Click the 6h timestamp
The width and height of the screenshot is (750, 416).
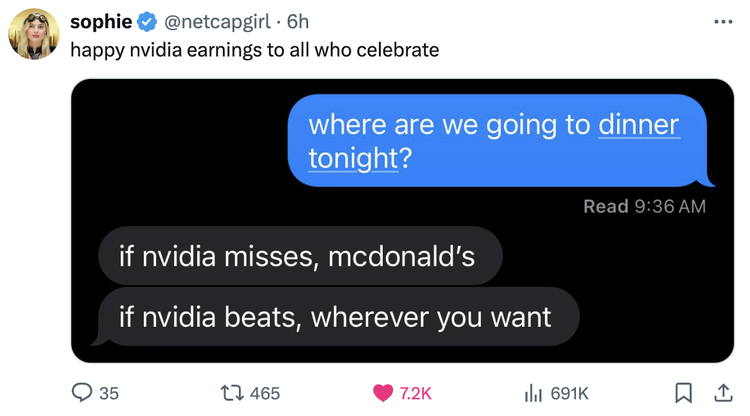pyautogui.click(x=298, y=21)
